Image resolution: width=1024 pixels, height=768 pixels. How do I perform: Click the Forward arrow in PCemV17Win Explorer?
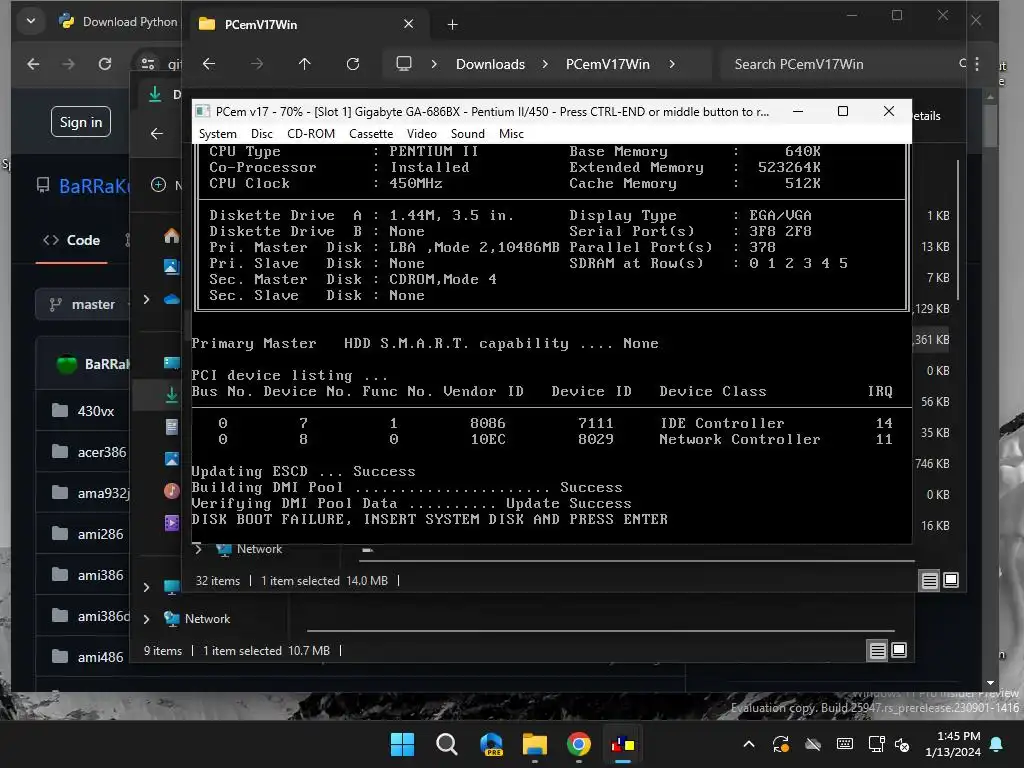257,64
